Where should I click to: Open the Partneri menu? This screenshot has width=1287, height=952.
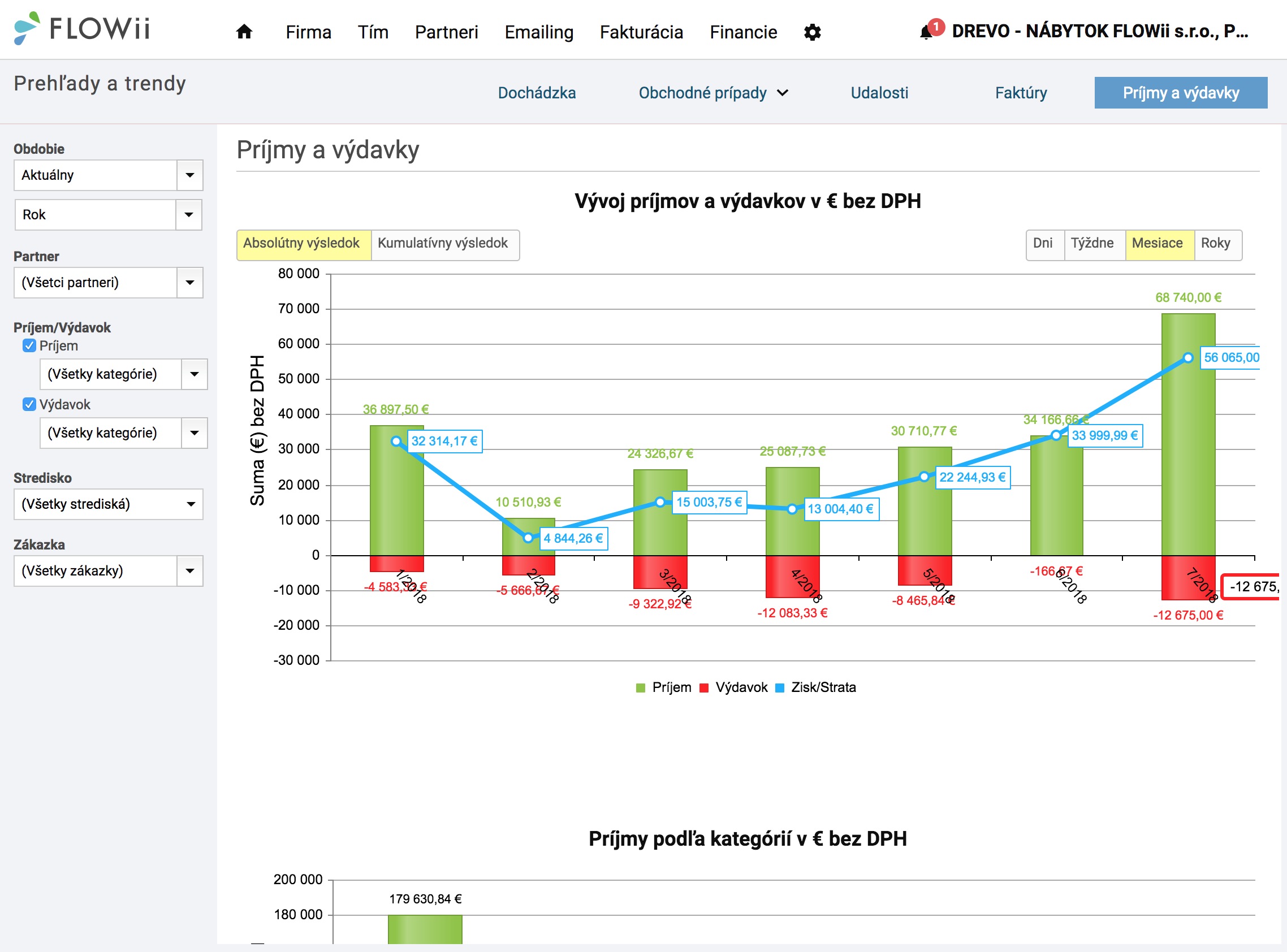(447, 32)
